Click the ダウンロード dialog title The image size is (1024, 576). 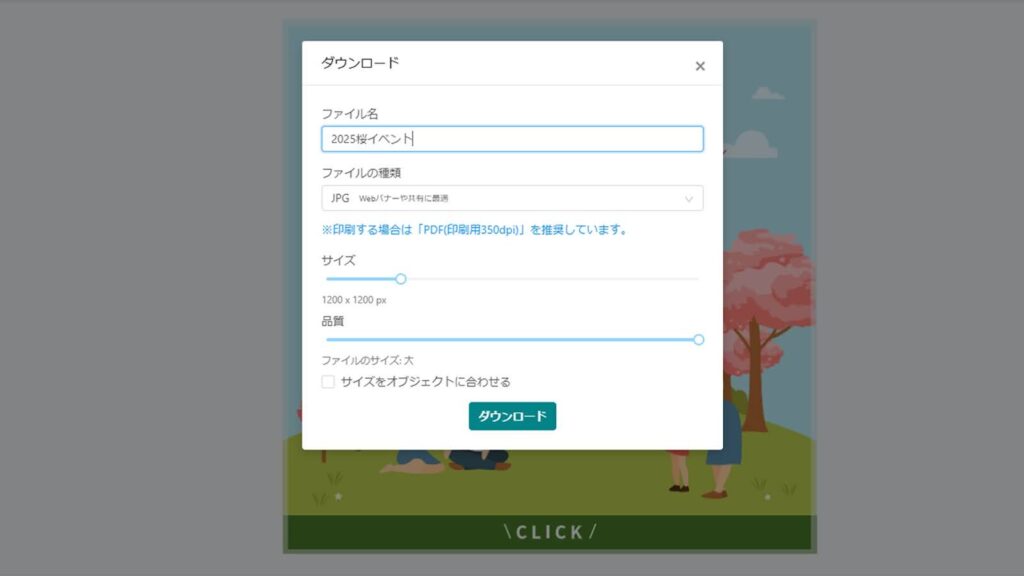[x=360, y=63]
